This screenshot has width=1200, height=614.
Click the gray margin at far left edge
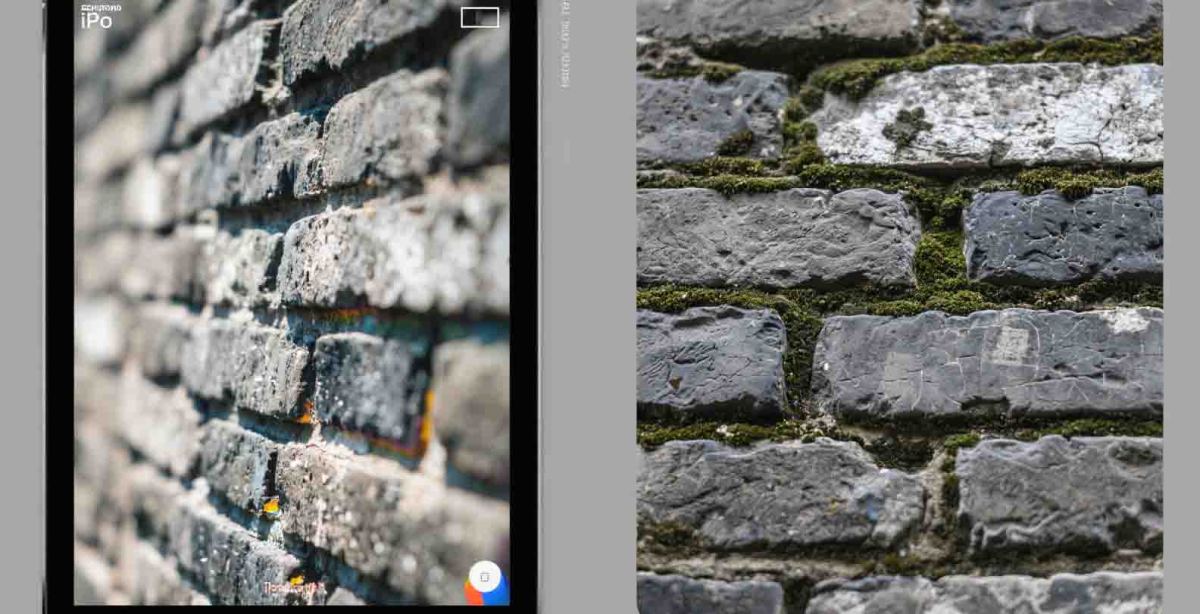[x=20, y=300]
